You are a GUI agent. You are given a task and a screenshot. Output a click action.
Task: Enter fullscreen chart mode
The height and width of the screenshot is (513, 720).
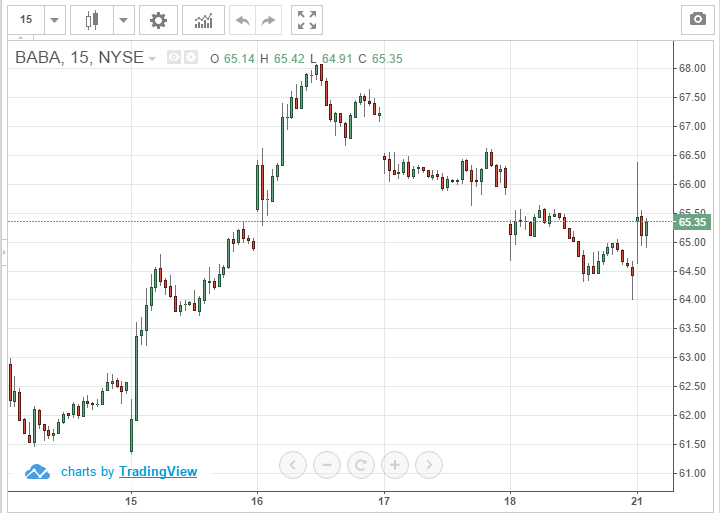pos(307,20)
